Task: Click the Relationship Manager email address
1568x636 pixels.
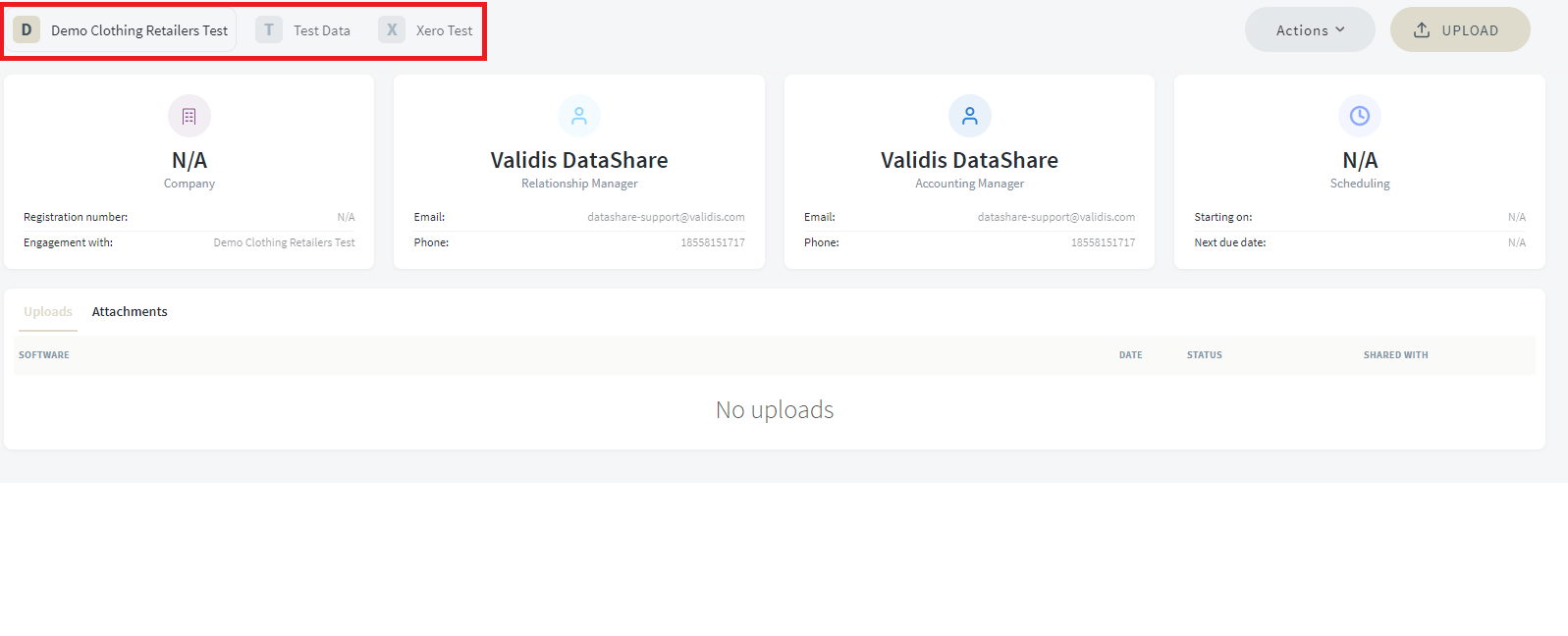Action: tap(666, 217)
